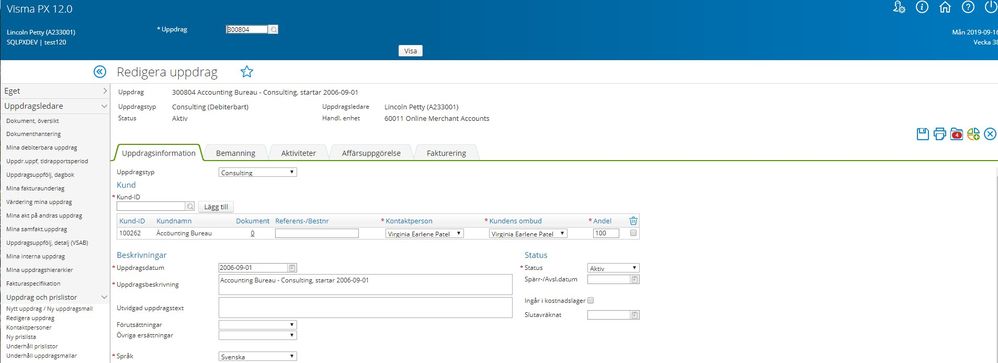Open calendar picker for Uppdragsdatum
The height and width of the screenshot is (363, 998).
292,268
